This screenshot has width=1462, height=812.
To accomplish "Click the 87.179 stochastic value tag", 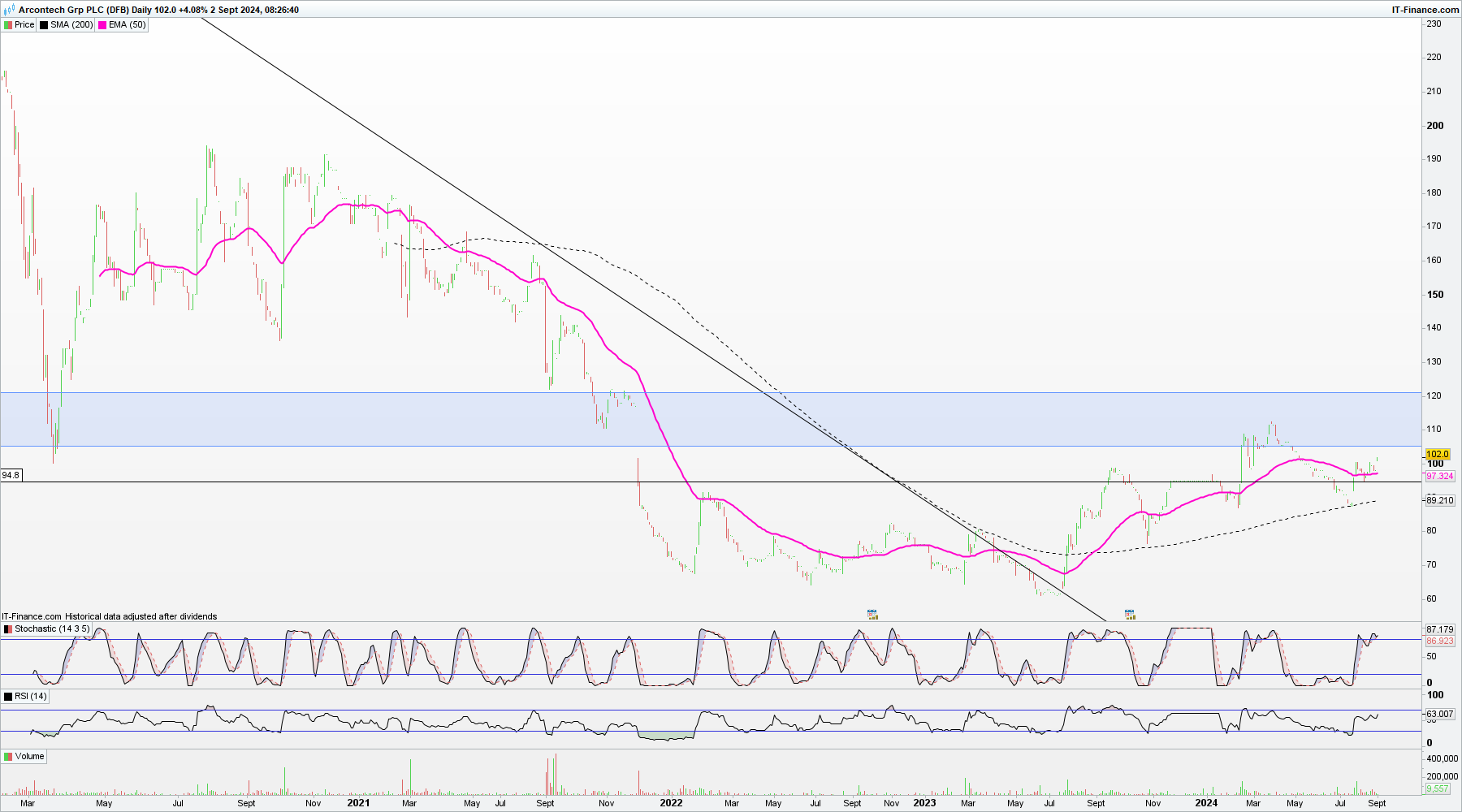I will click(1440, 630).
